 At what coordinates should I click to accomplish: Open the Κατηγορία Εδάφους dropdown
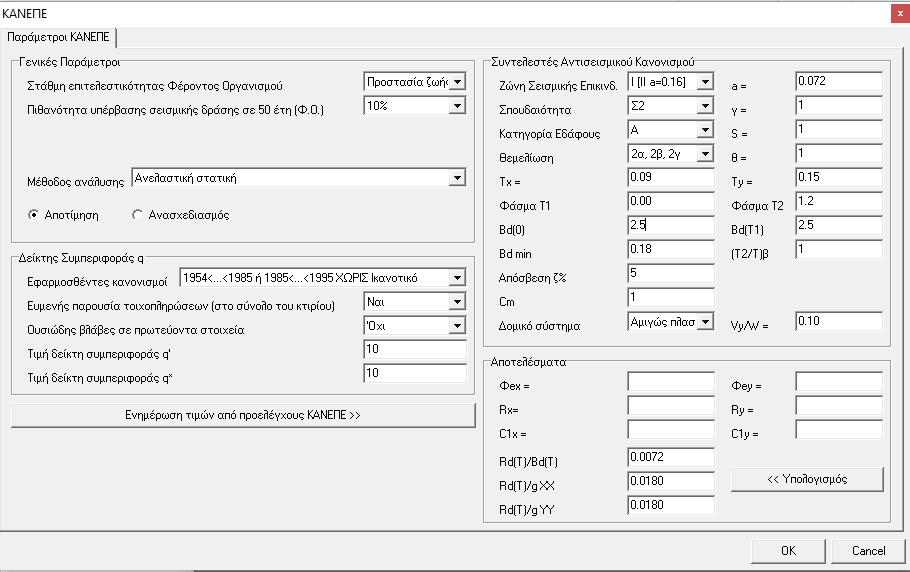click(670, 130)
